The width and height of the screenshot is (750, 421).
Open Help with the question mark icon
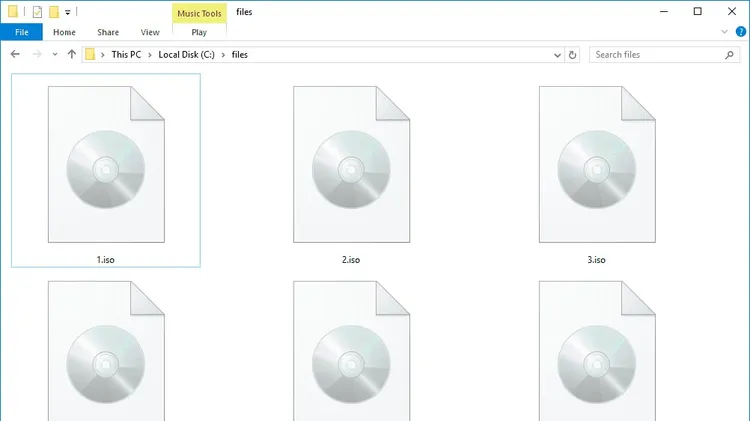click(x=741, y=32)
